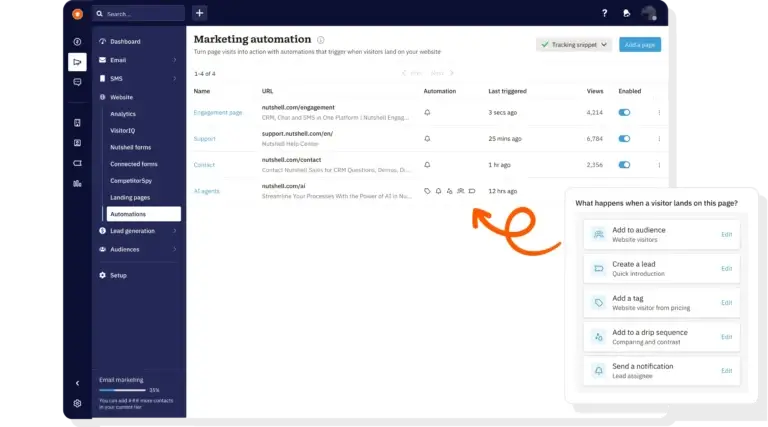The width and height of the screenshot is (768, 427).
Task: Click the Views column header
Action: (595, 91)
